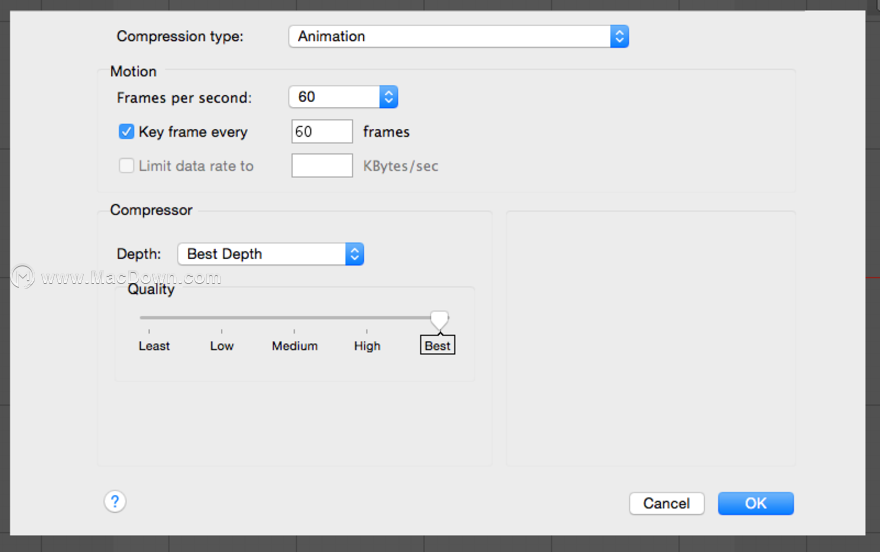This screenshot has height=552, width=880.
Task: Set quality slider to High mark
Action: pyautogui.click(x=367, y=332)
